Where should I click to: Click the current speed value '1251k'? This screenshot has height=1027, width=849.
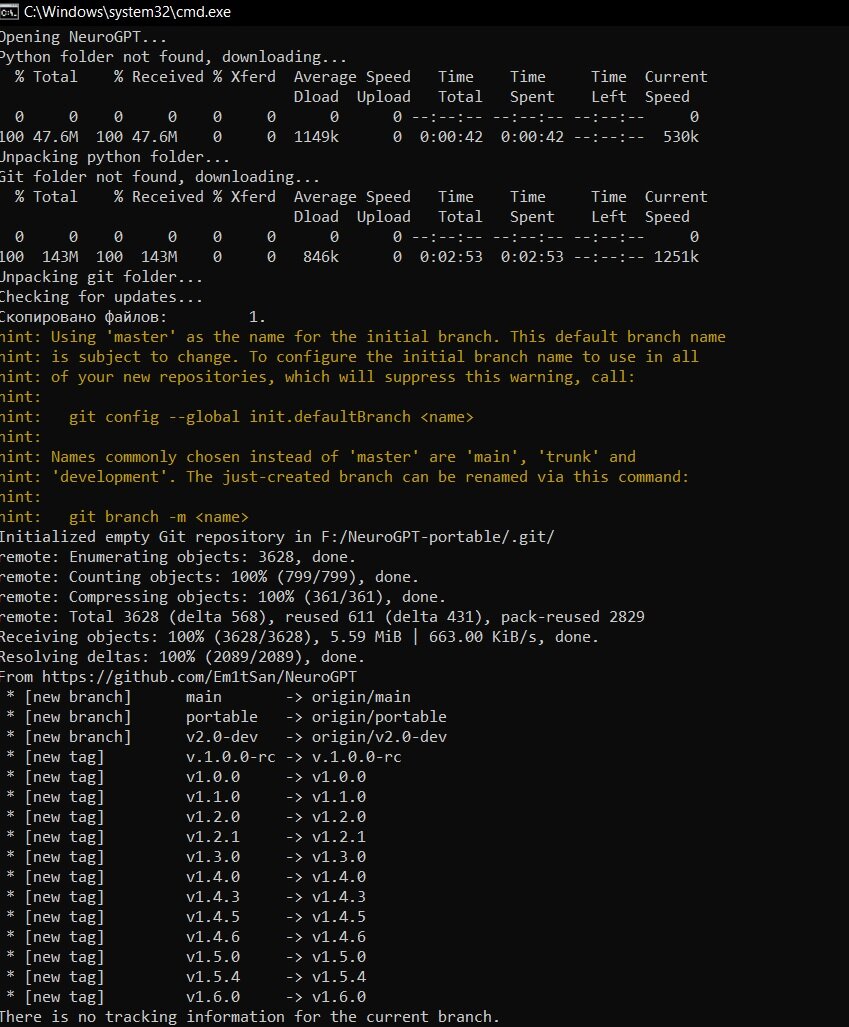pyautogui.click(x=676, y=257)
